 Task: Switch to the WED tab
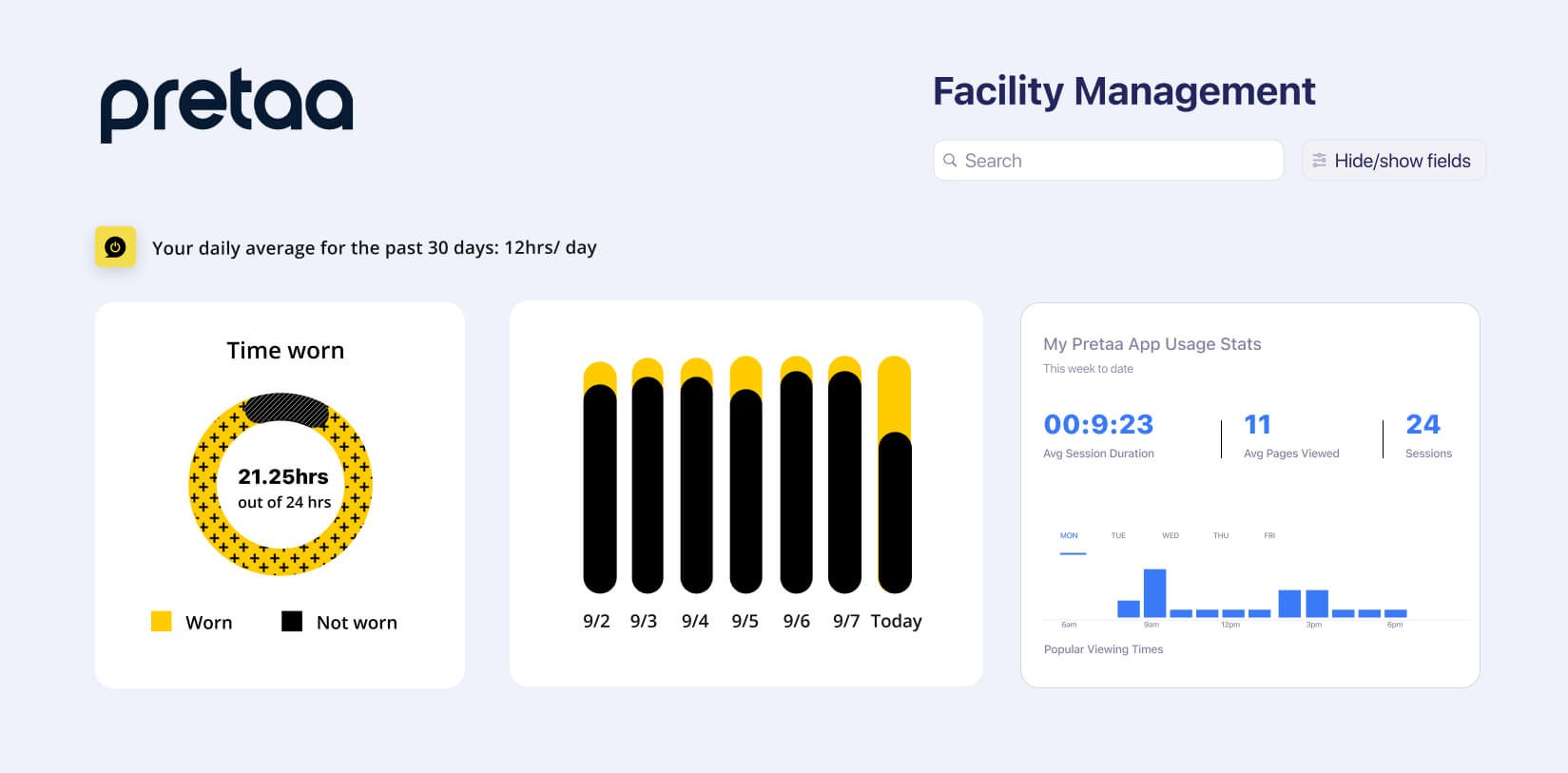pos(1171,536)
